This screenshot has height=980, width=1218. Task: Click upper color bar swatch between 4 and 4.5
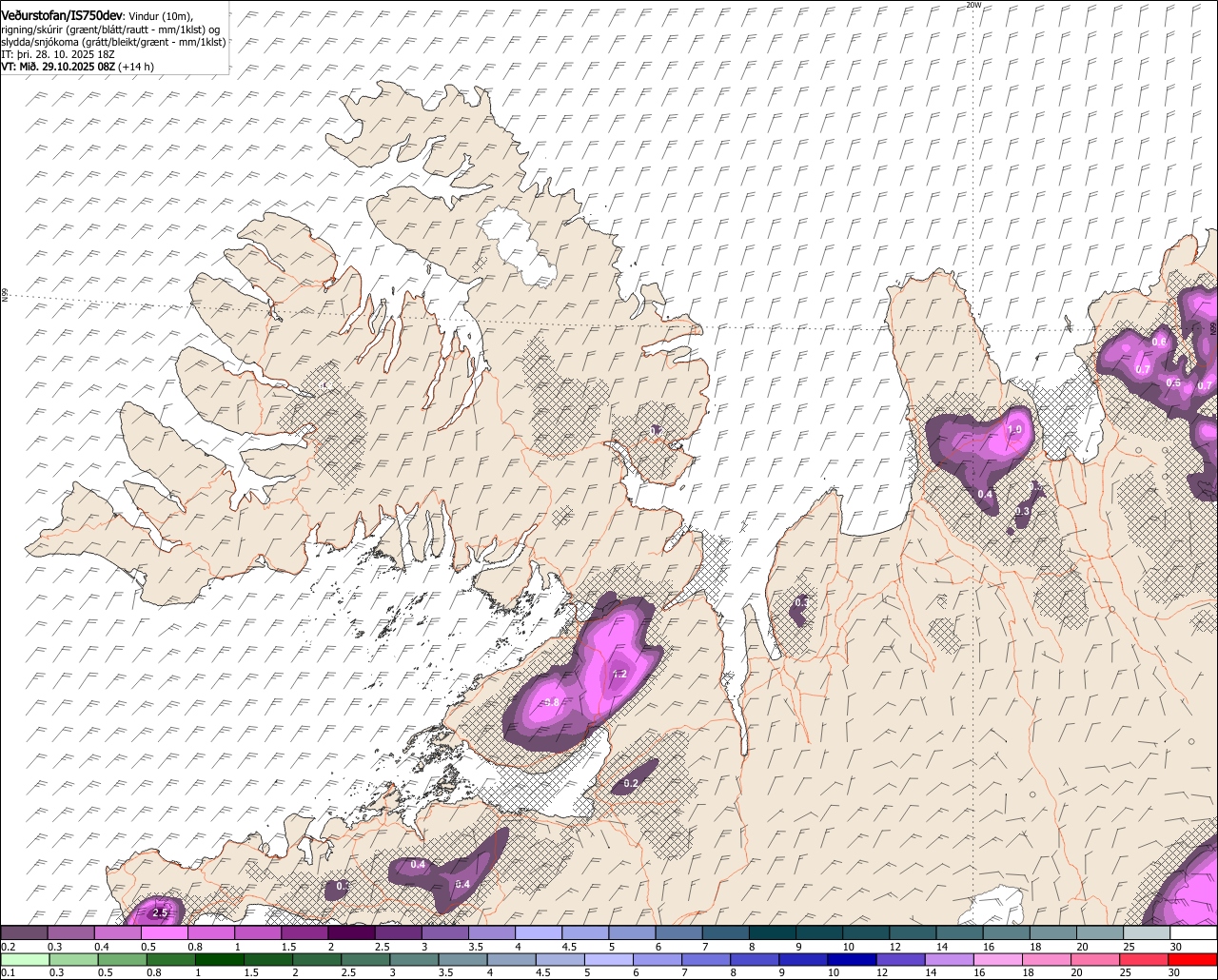tap(539, 933)
